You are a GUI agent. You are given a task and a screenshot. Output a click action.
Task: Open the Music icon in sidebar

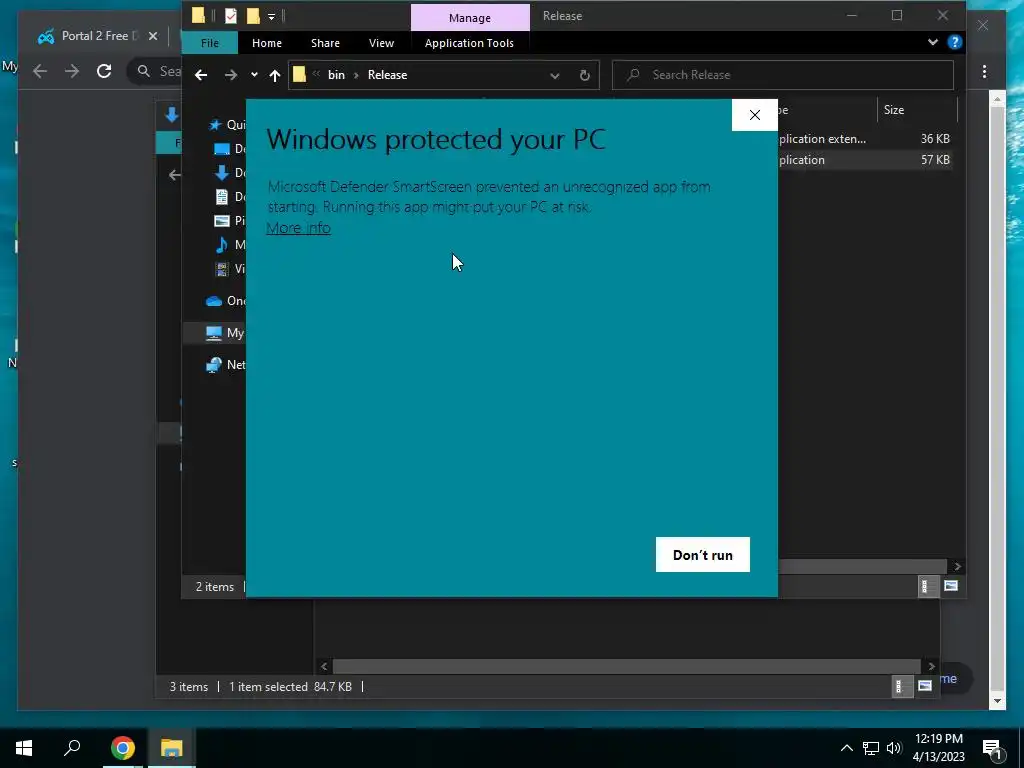click(222, 245)
